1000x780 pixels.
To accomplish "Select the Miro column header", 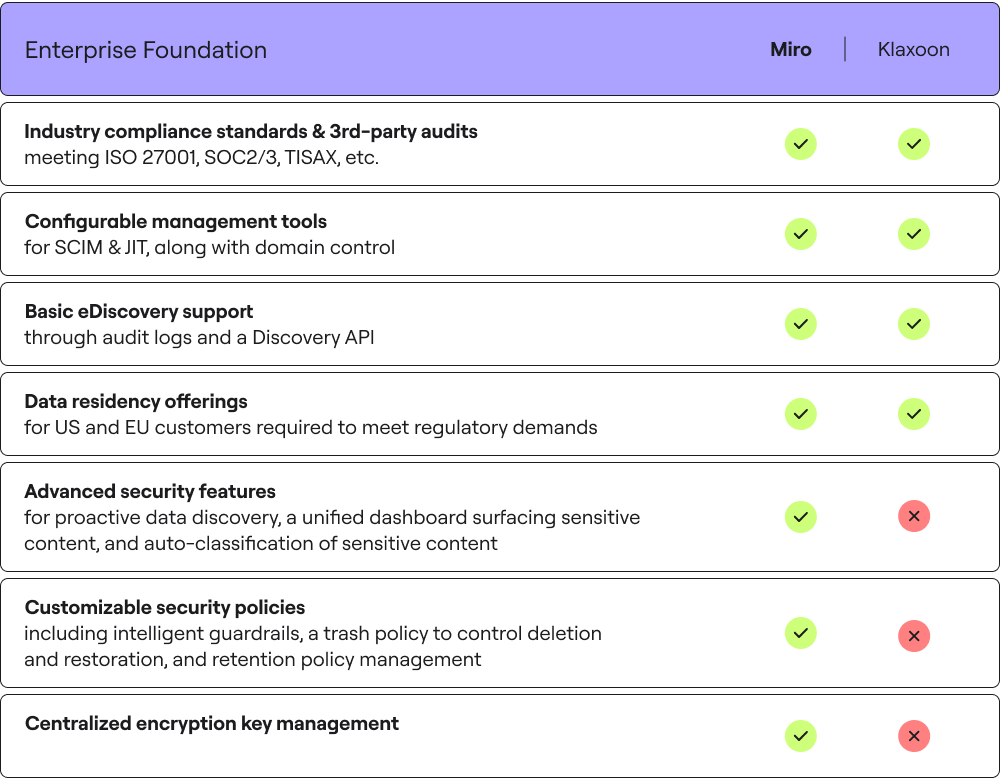I will (791, 49).
